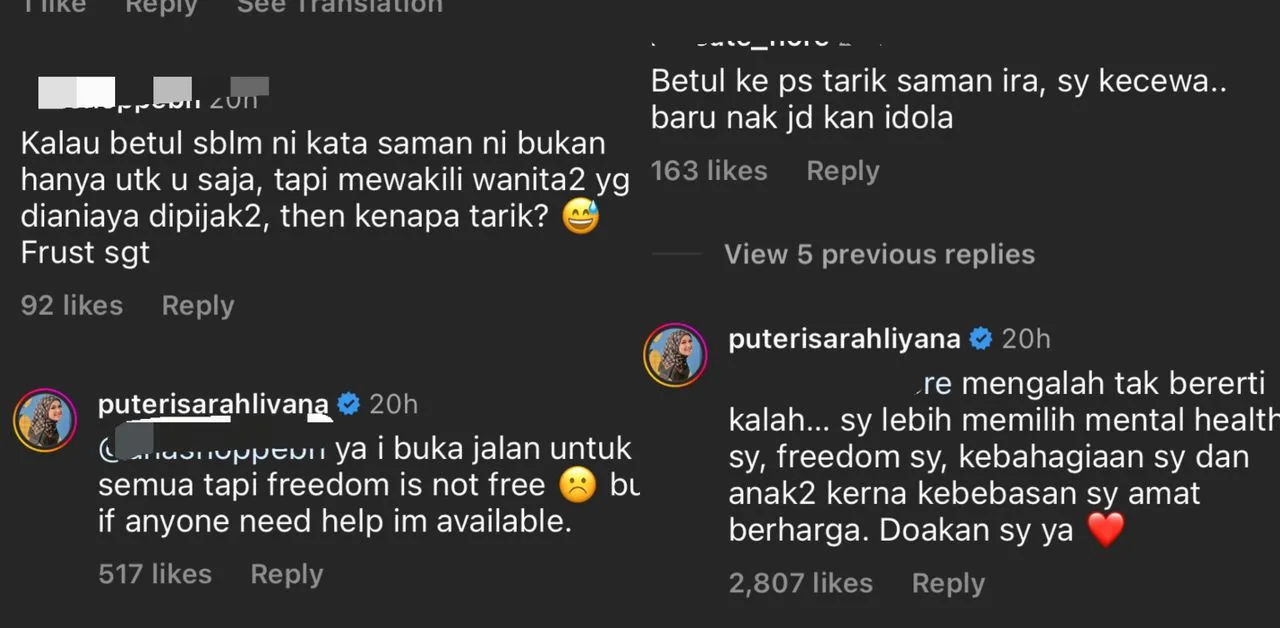Click the verified badge above "mengalah tak bererti" reply
Image resolution: width=1280 pixels, height=628 pixels.
click(981, 339)
